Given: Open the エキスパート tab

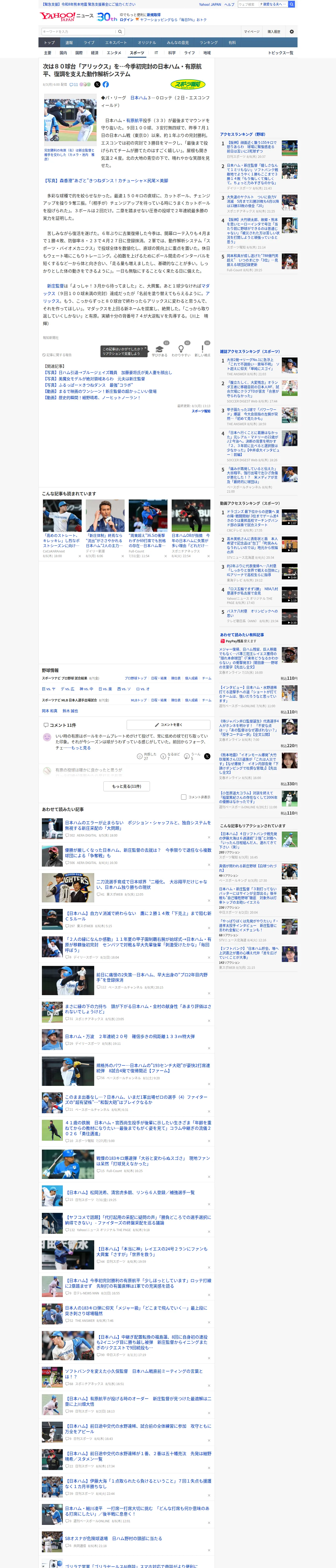Looking at the screenshot, I should click(x=116, y=43).
